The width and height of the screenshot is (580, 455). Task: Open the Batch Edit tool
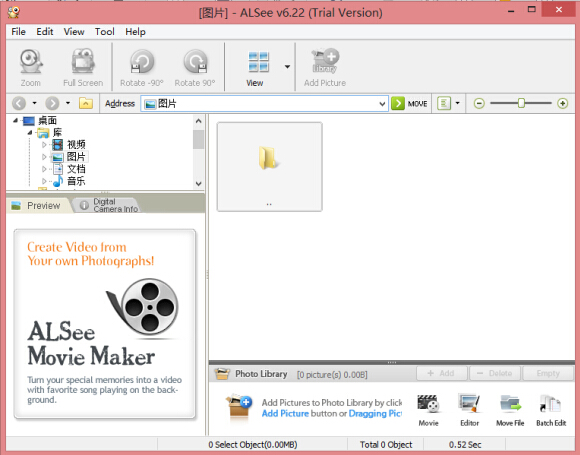click(x=551, y=411)
